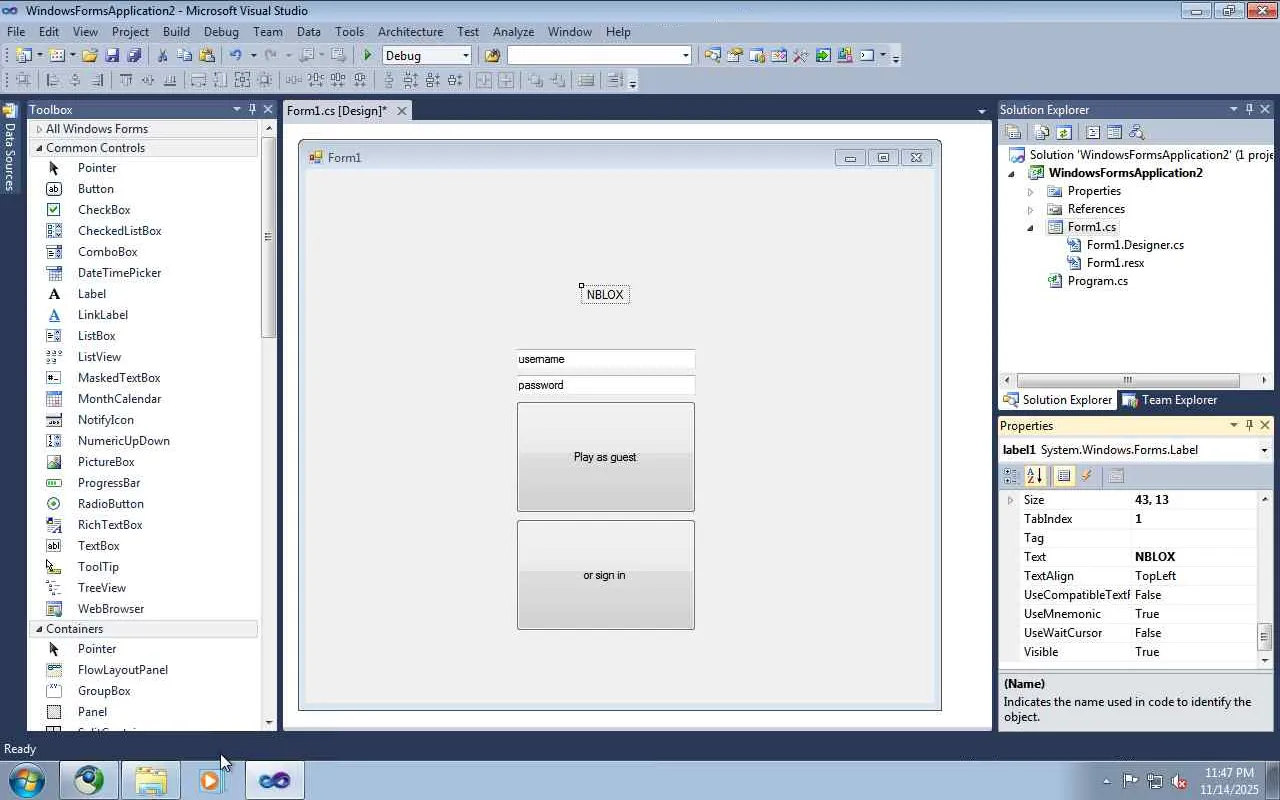This screenshot has width=1280, height=800.
Task: Save Form1.cs using the toolbar disk icon
Action: (x=112, y=56)
